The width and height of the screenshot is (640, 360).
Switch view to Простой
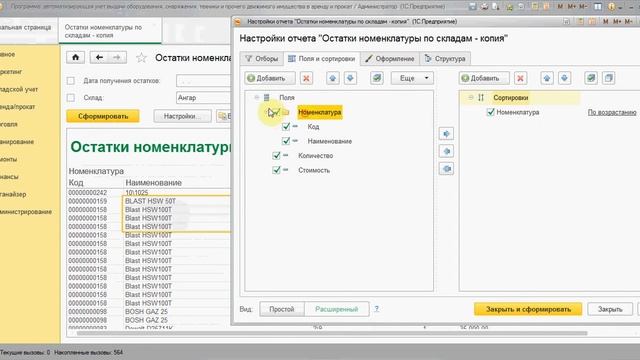click(x=282, y=309)
